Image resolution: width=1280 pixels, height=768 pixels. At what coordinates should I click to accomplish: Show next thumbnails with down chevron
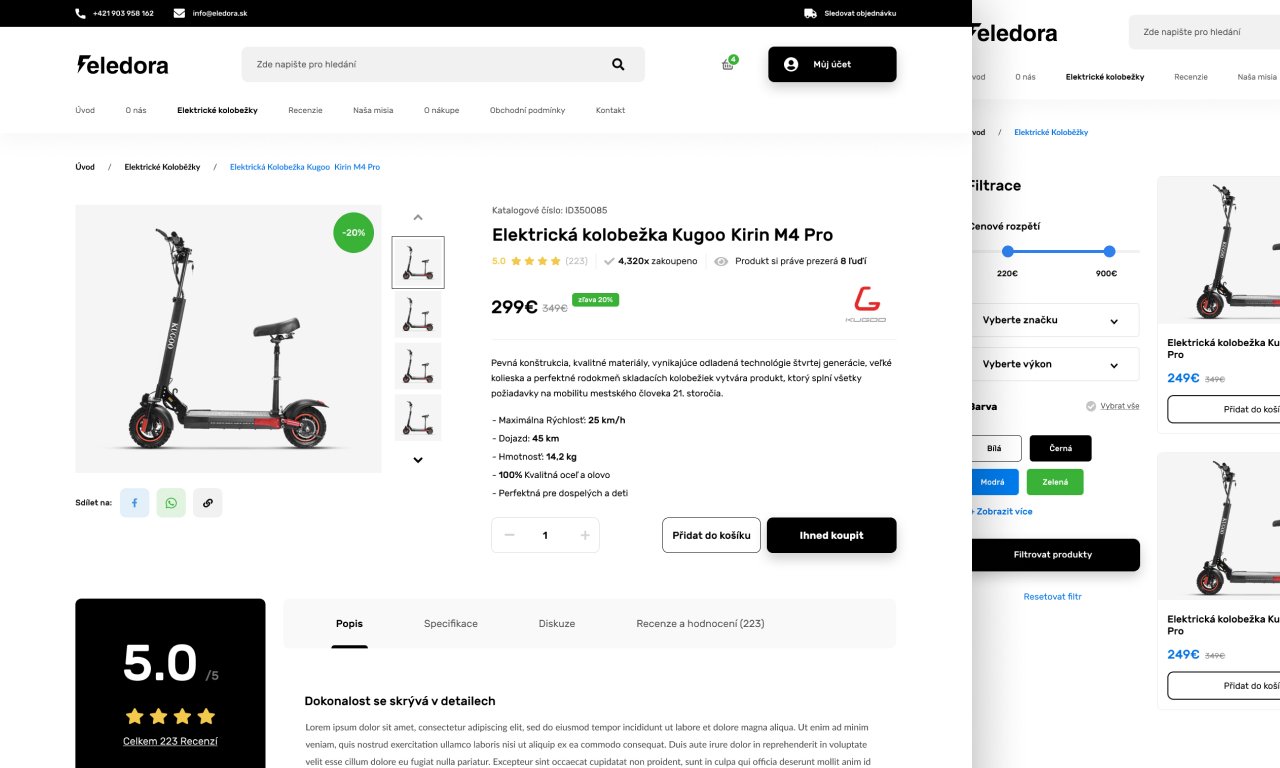[x=418, y=460]
